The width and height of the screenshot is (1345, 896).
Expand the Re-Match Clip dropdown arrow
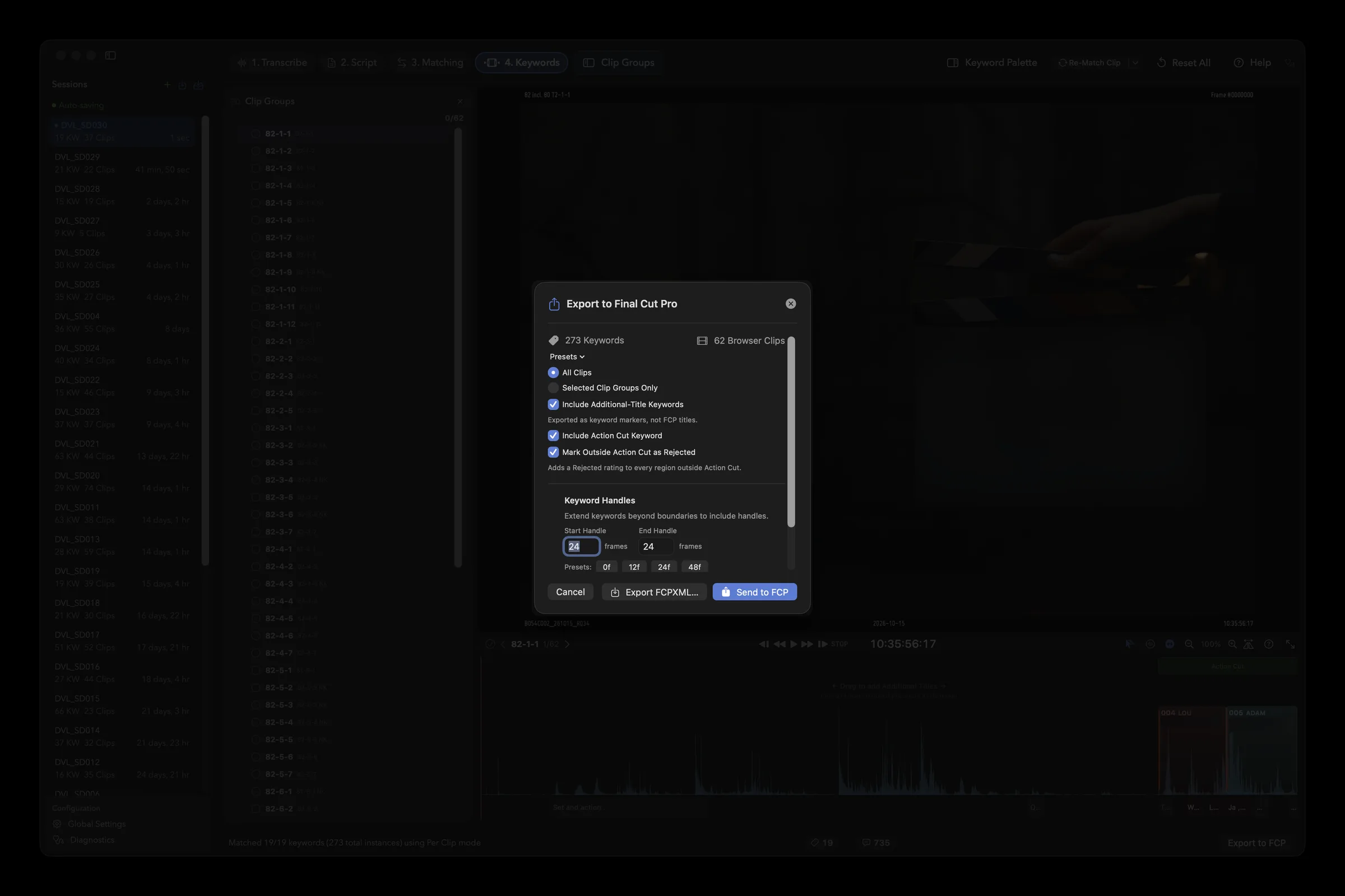pos(1135,62)
